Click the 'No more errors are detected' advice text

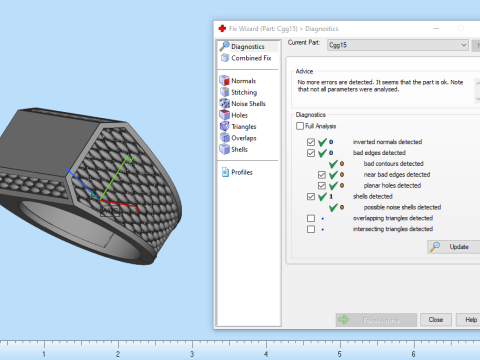pyautogui.click(x=380, y=86)
